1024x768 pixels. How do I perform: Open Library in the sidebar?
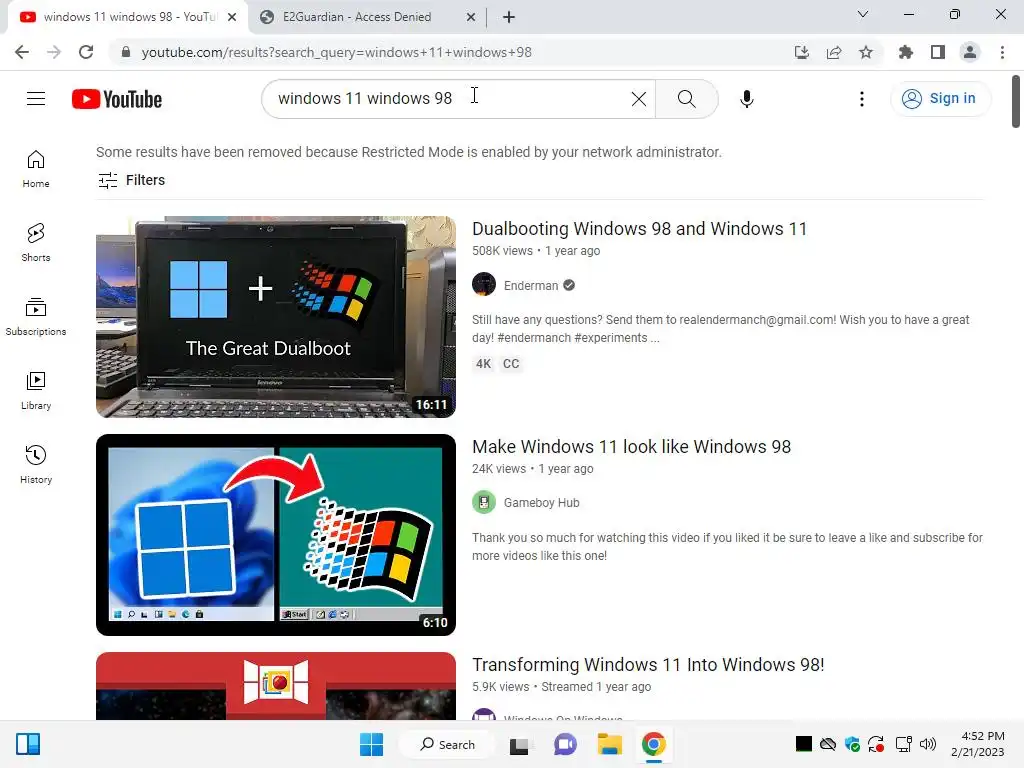(x=36, y=391)
